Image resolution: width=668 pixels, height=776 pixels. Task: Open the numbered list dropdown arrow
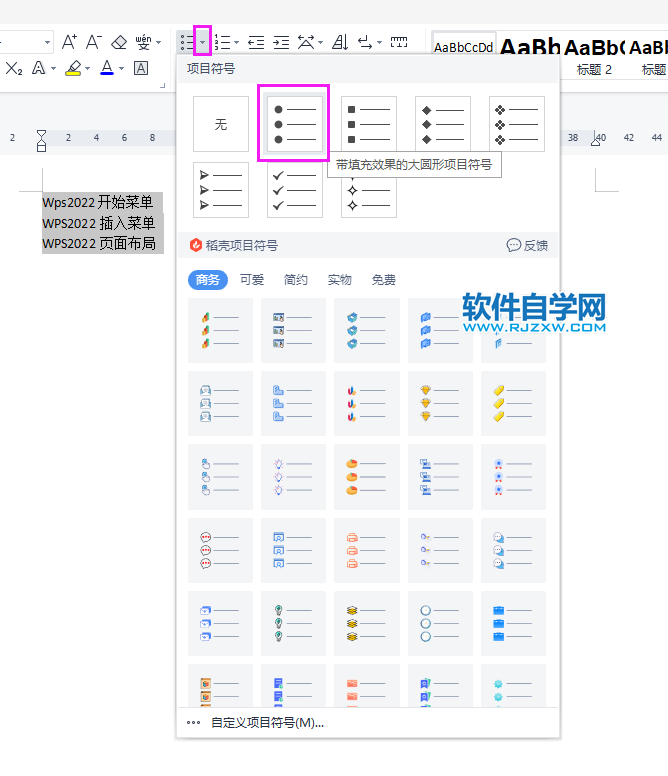point(236,43)
